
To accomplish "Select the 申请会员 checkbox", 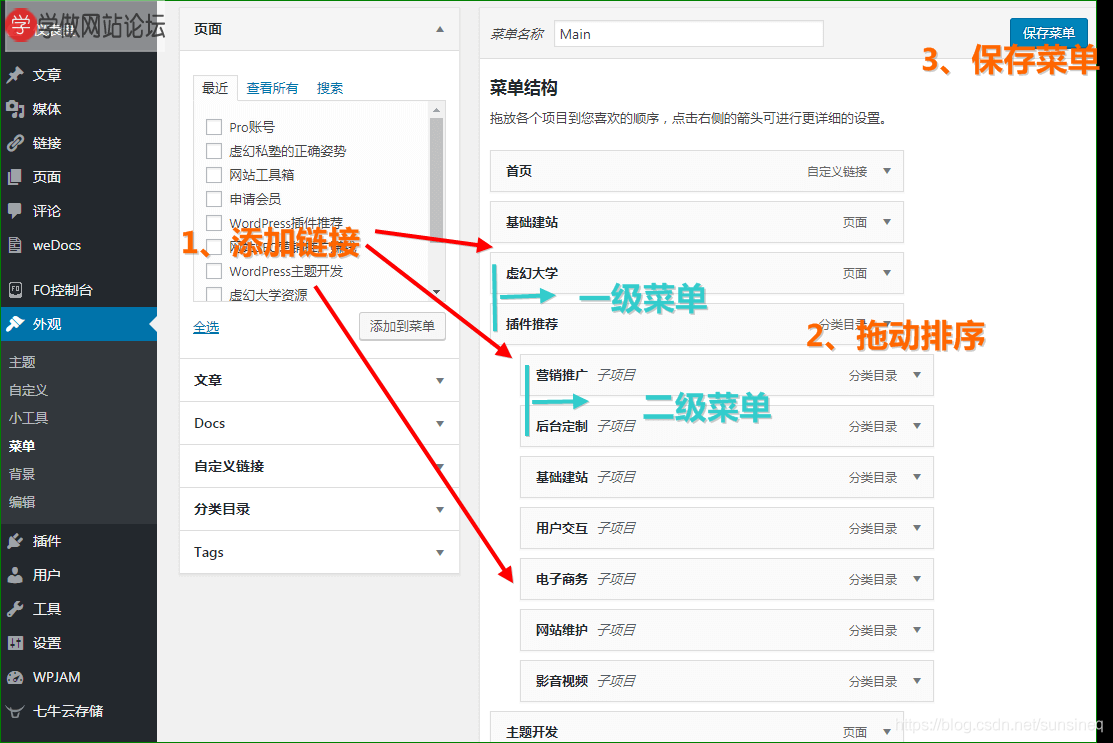I will [213, 199].
